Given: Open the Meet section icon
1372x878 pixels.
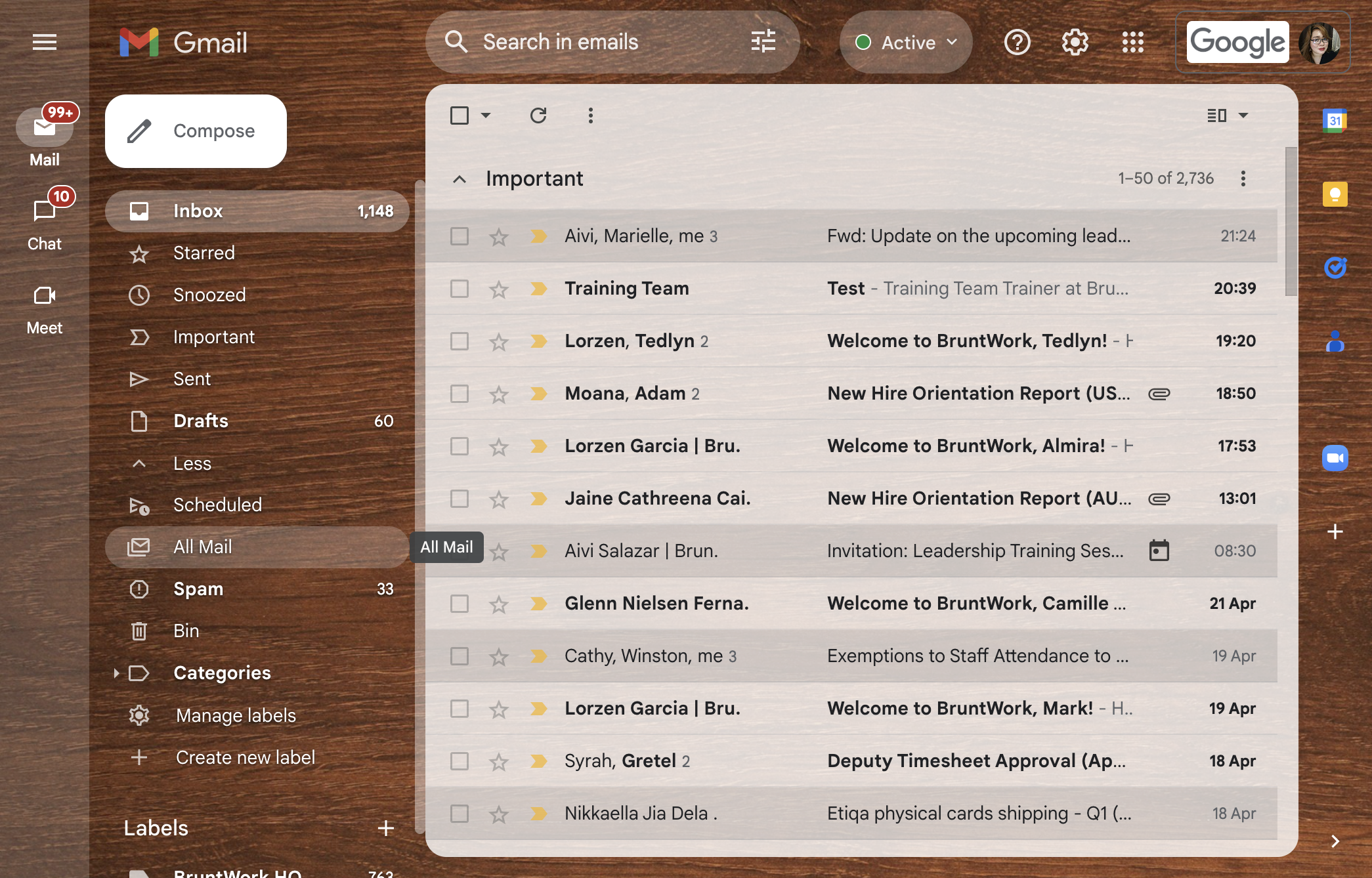Looking at the screenshot, I should [x=45, y=296].
